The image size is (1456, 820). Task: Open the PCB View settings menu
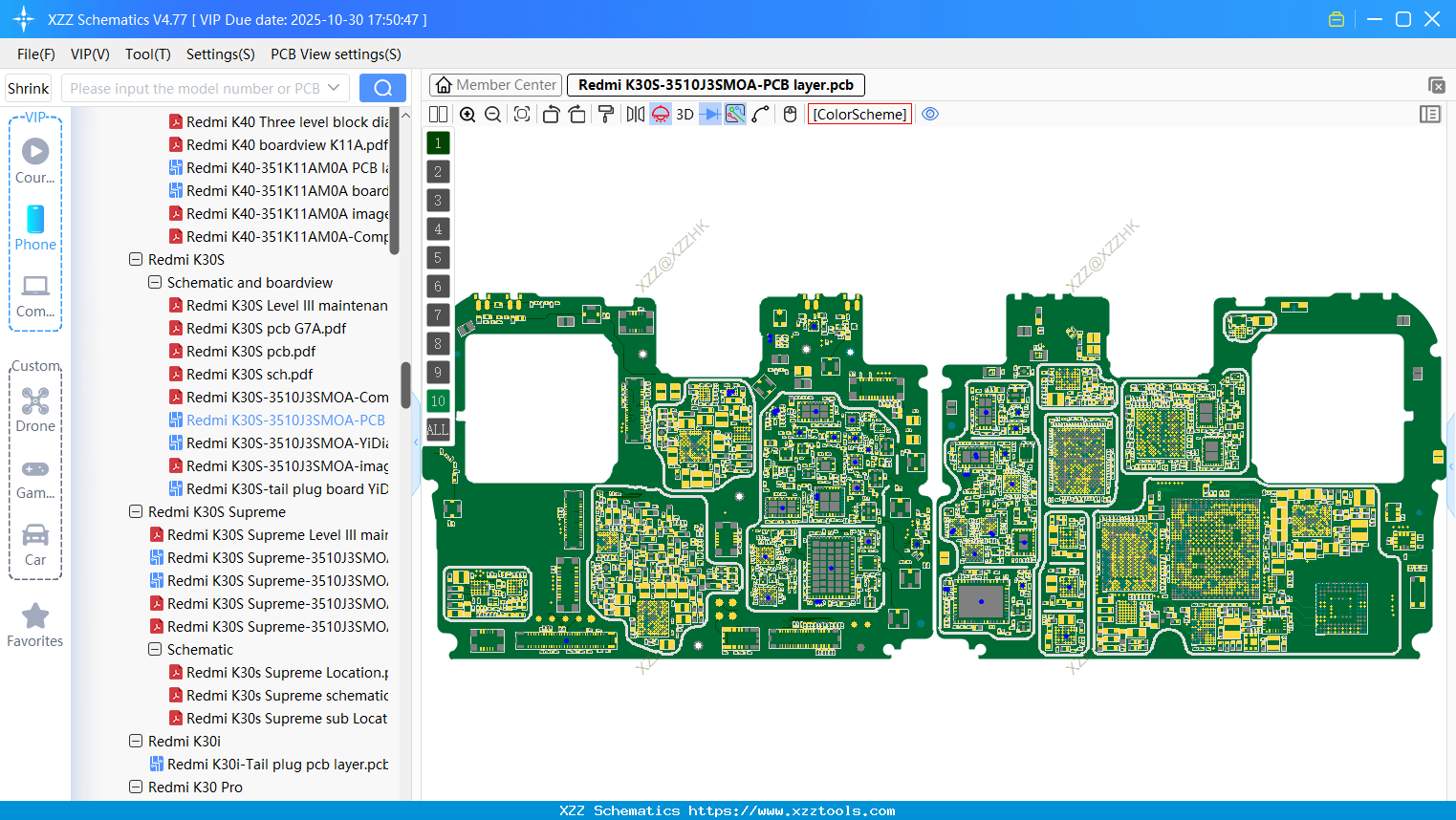pos(336,54)
